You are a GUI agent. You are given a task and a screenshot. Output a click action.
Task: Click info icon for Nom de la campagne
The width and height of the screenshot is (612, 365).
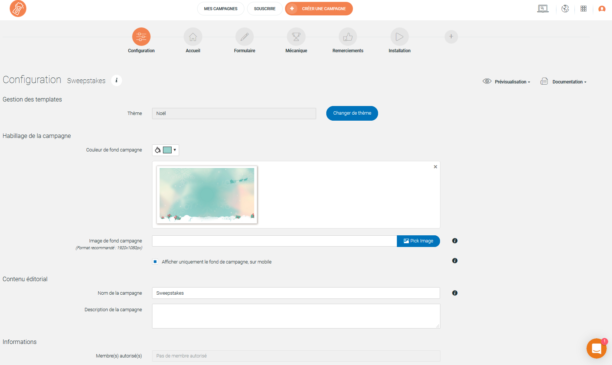[x=455, y=293]
